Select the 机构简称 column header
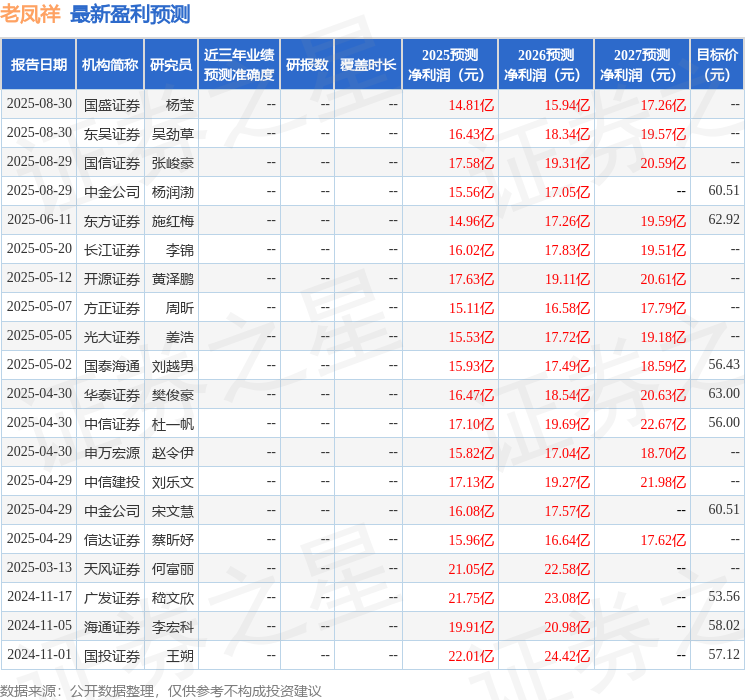745x700 pixels. [x=110, y=65]
